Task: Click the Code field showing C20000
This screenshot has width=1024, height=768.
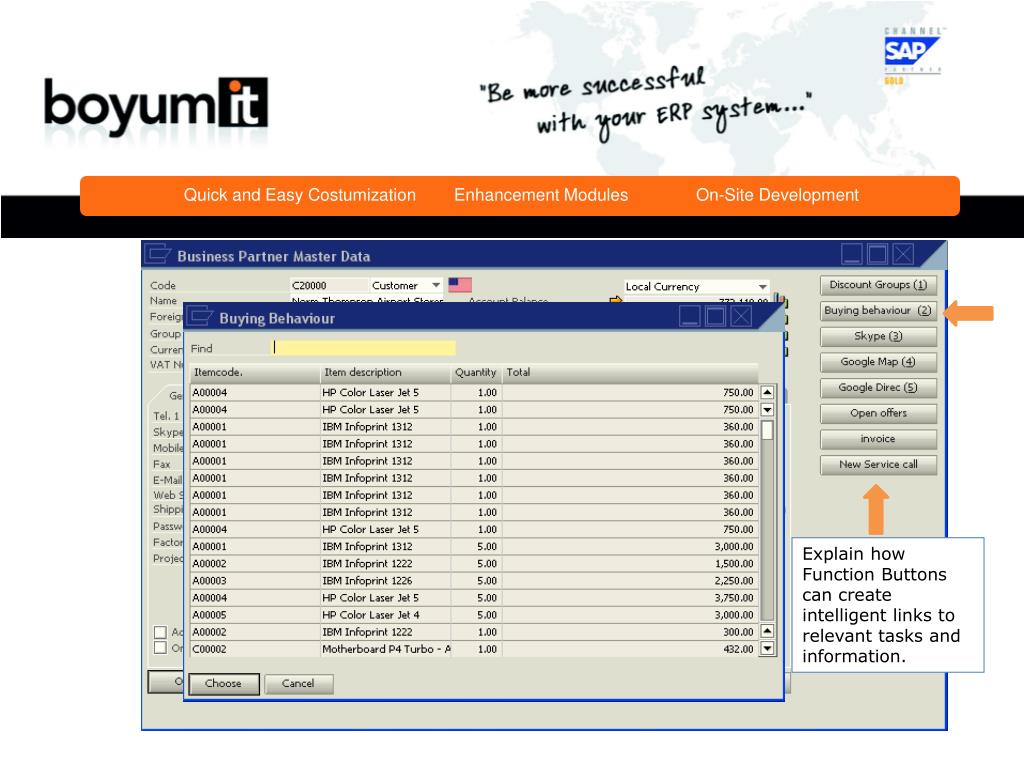Action: [x=329, y=285]
